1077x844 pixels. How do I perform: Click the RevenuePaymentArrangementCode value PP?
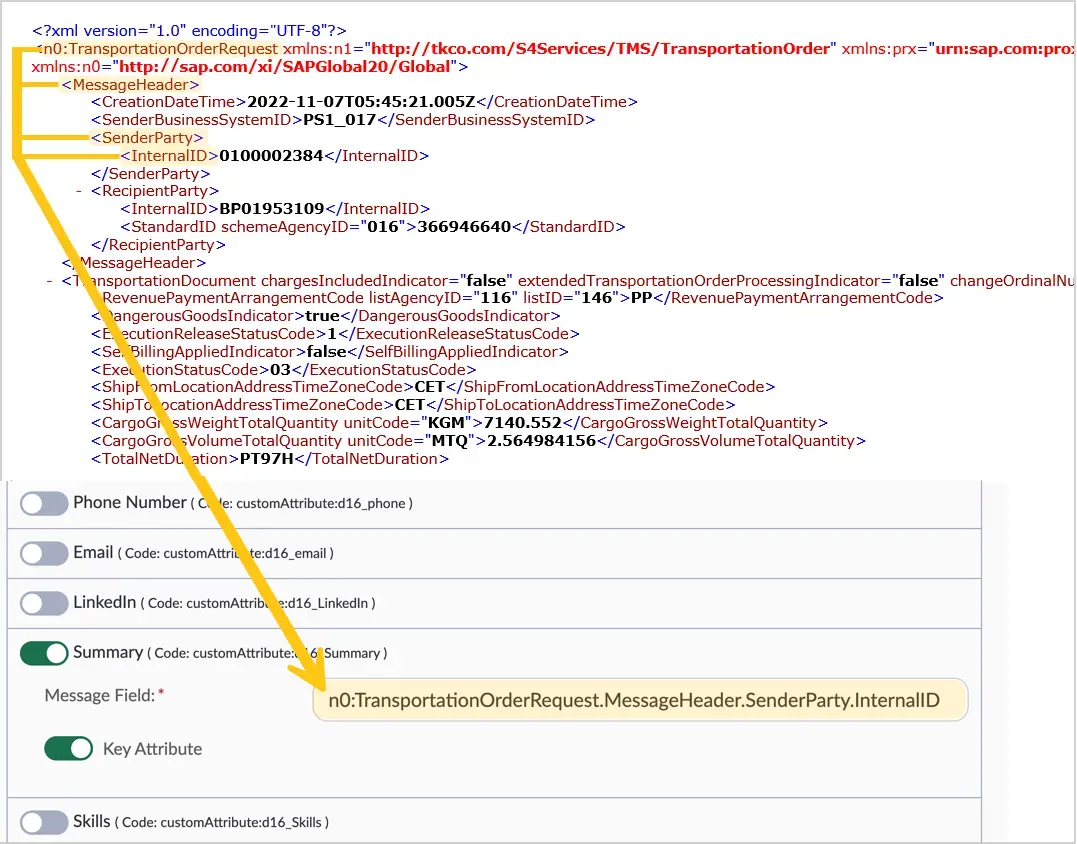pyautogui.click(x=642, y=298)
